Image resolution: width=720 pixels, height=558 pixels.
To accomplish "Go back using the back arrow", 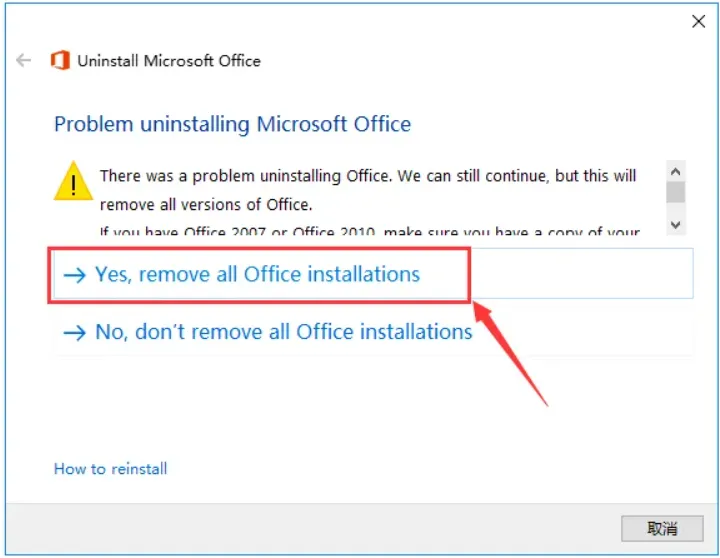I will pos(24,61).
